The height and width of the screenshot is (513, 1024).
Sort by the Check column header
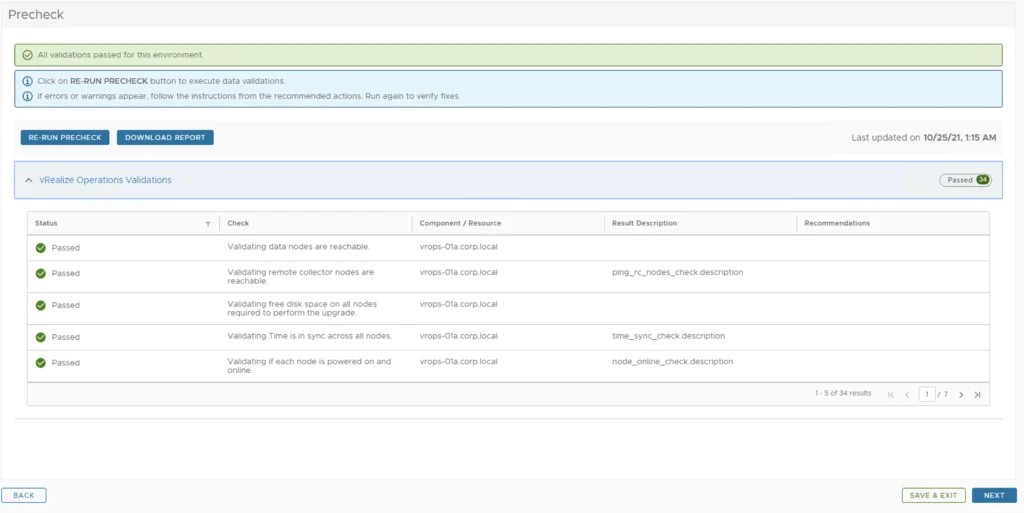tap(238, 223)
